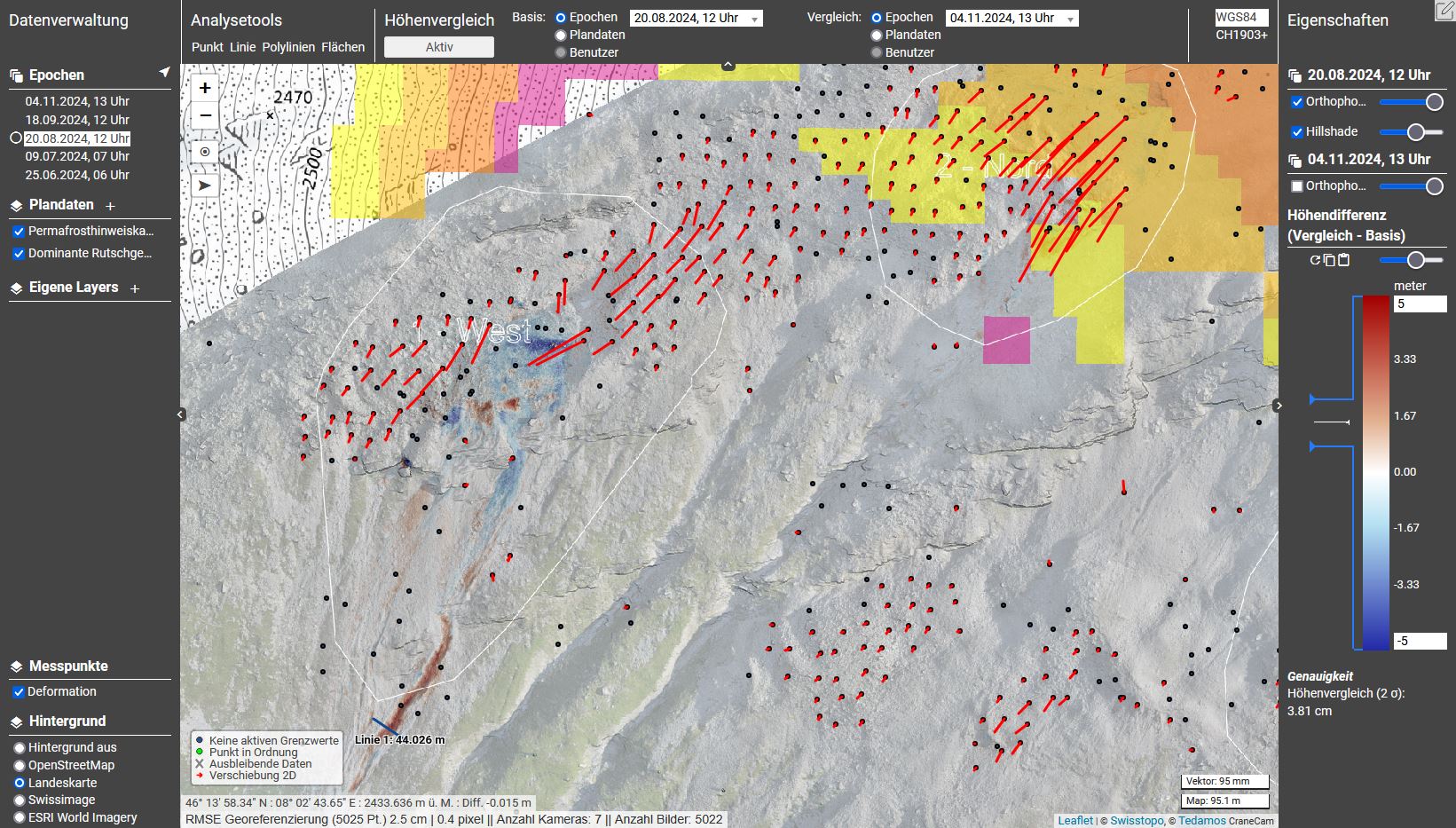Switch coordinate system to CH1903+
Image resolution: width=1456 pixels, height=828 pixels.
[1241, 35]
